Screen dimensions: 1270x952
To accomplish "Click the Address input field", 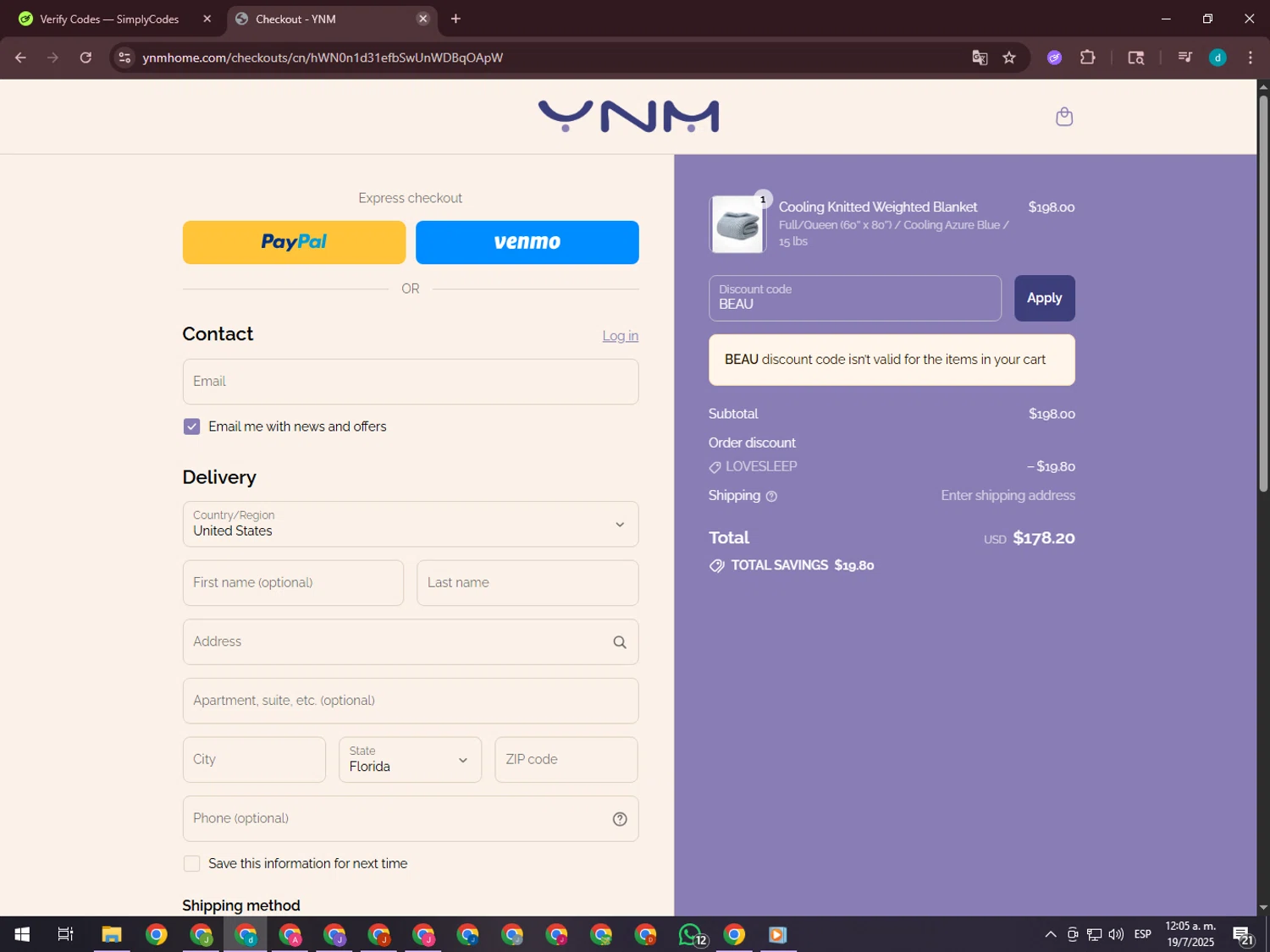I will pyautogui.click(x=411, y=641).
